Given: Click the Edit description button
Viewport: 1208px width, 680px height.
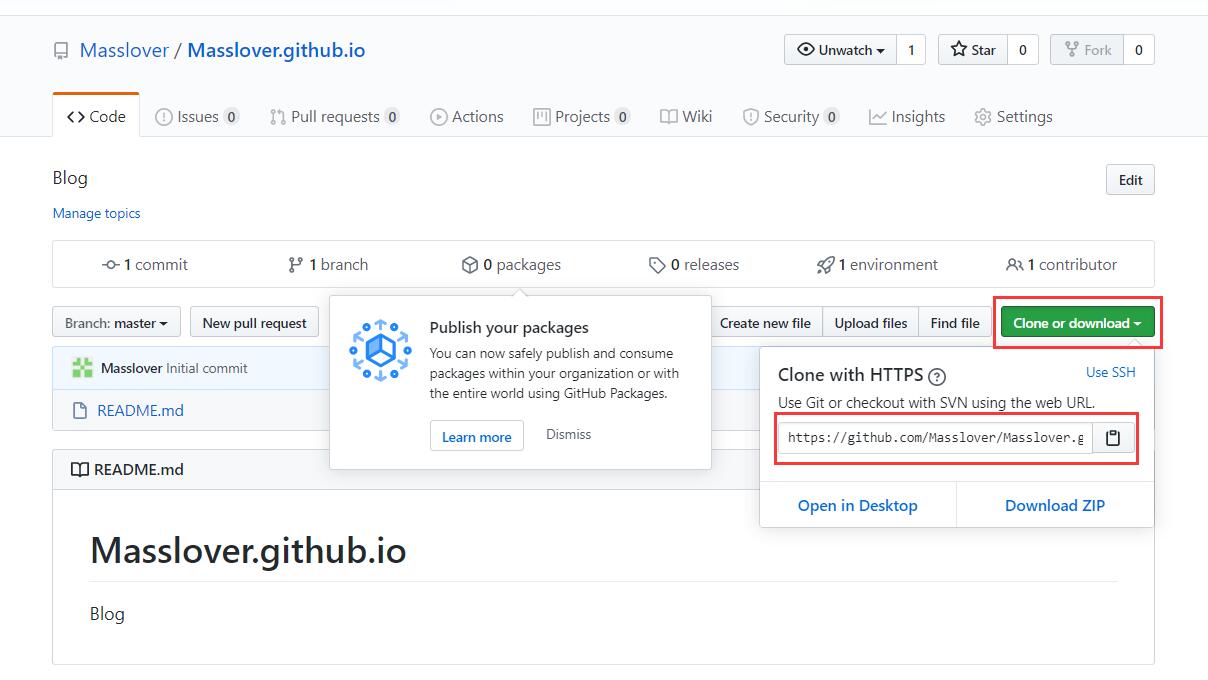Looking at the screenshot, I should pos(1130,180).
